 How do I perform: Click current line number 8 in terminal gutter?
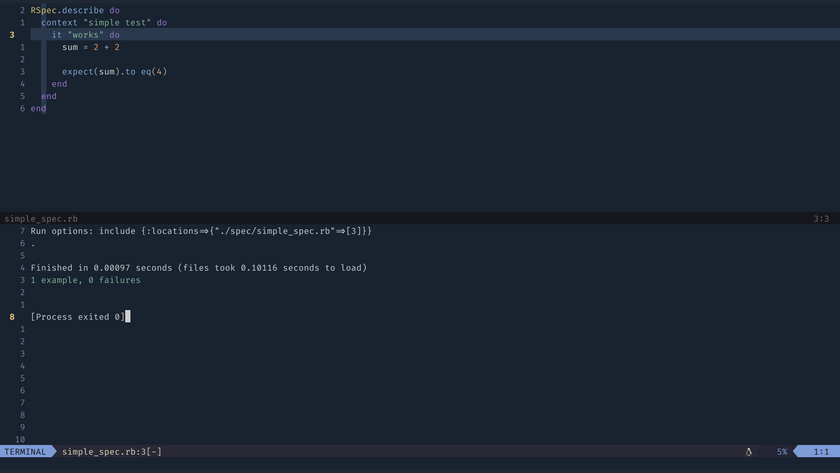(12, 317)
